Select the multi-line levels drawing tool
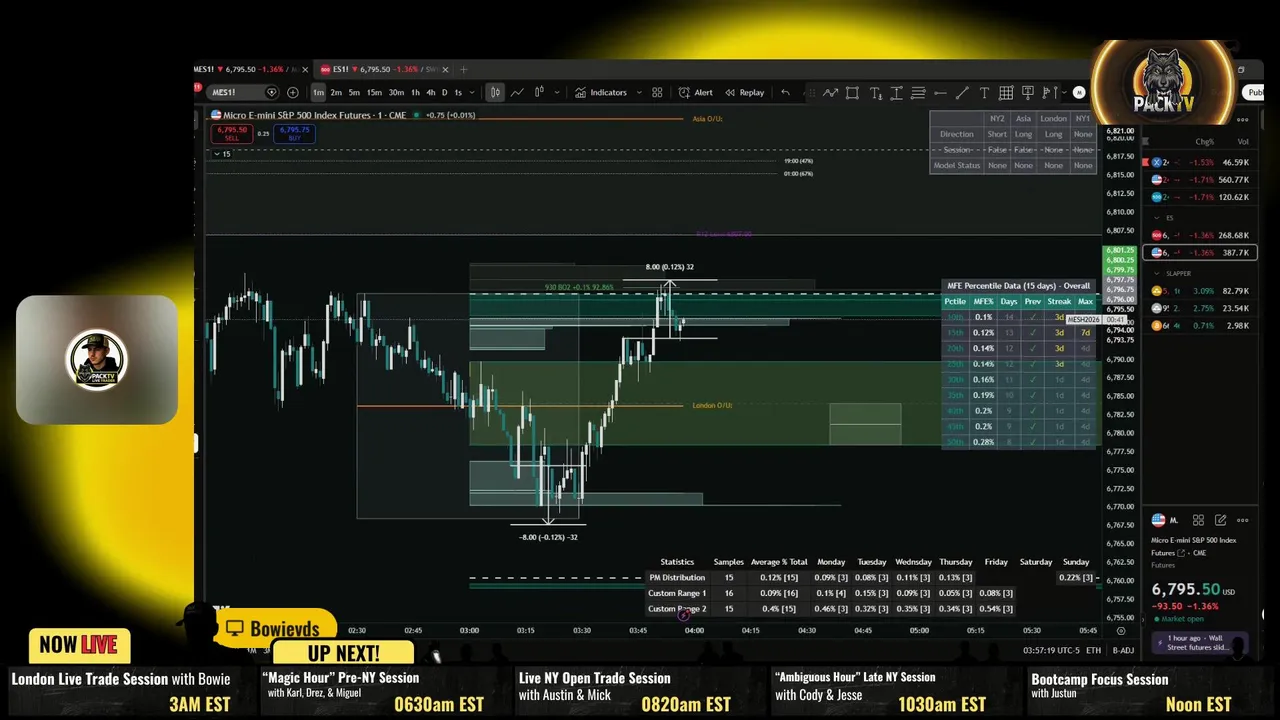The image size is (1280, 720). coord(918,92)
